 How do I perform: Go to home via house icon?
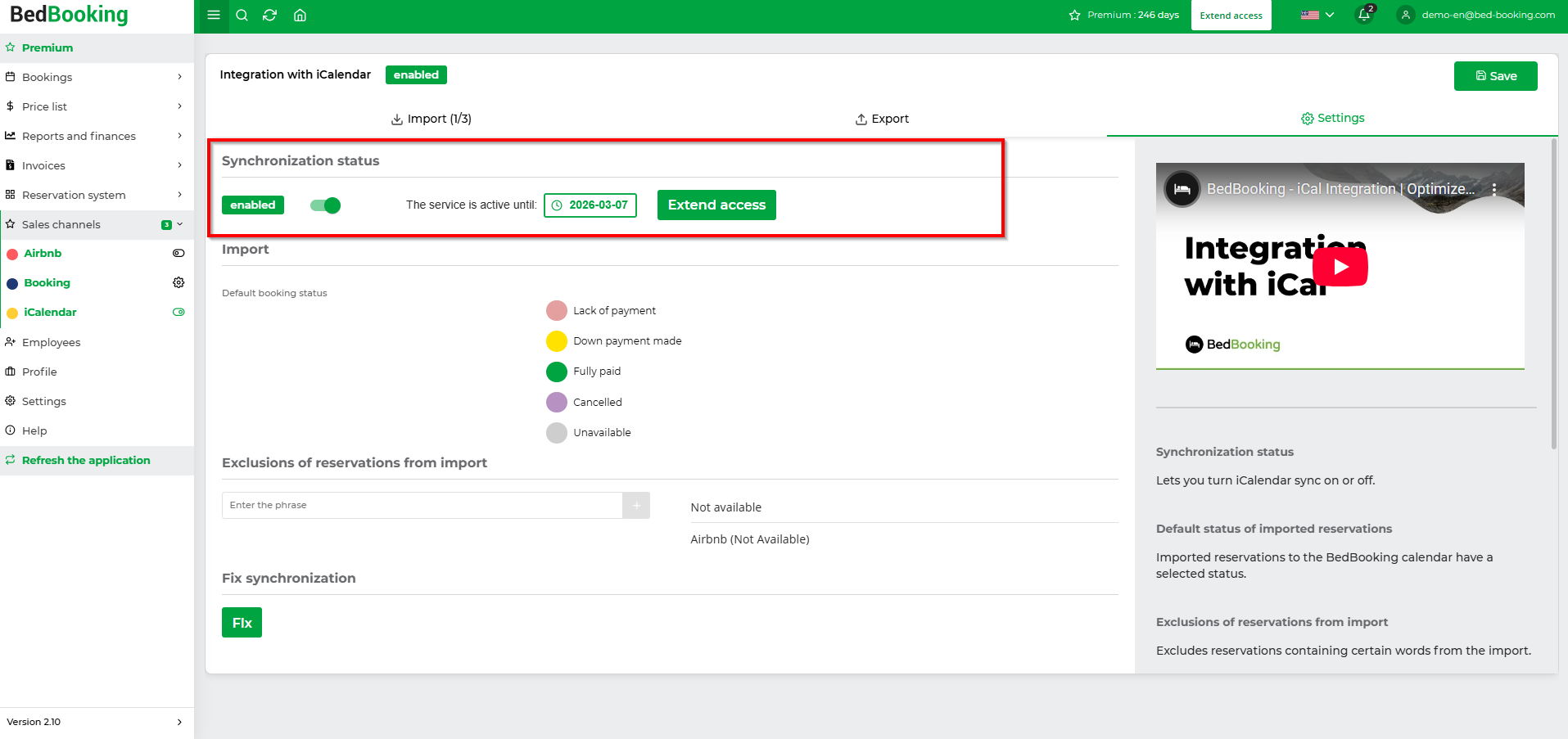pyautogui.click(x=300, y=15)
